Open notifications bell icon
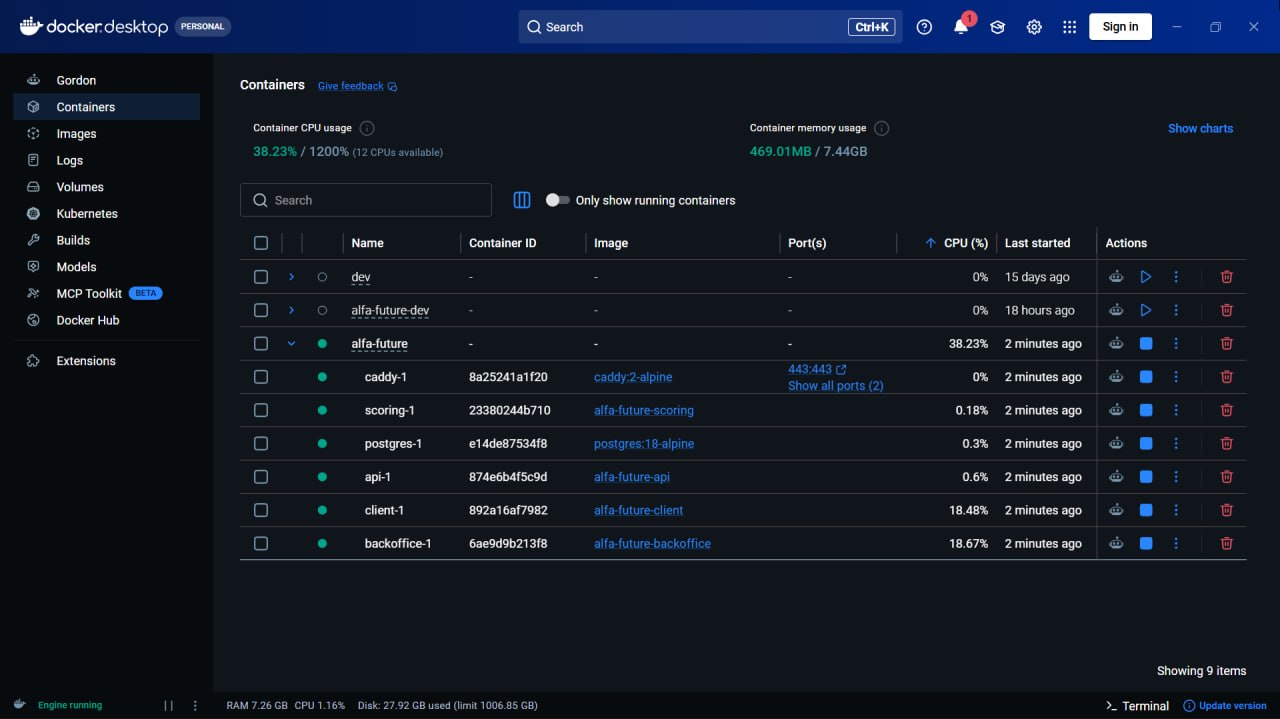The height and width of the screenshot is (719, 1280). tap(961, 27)
